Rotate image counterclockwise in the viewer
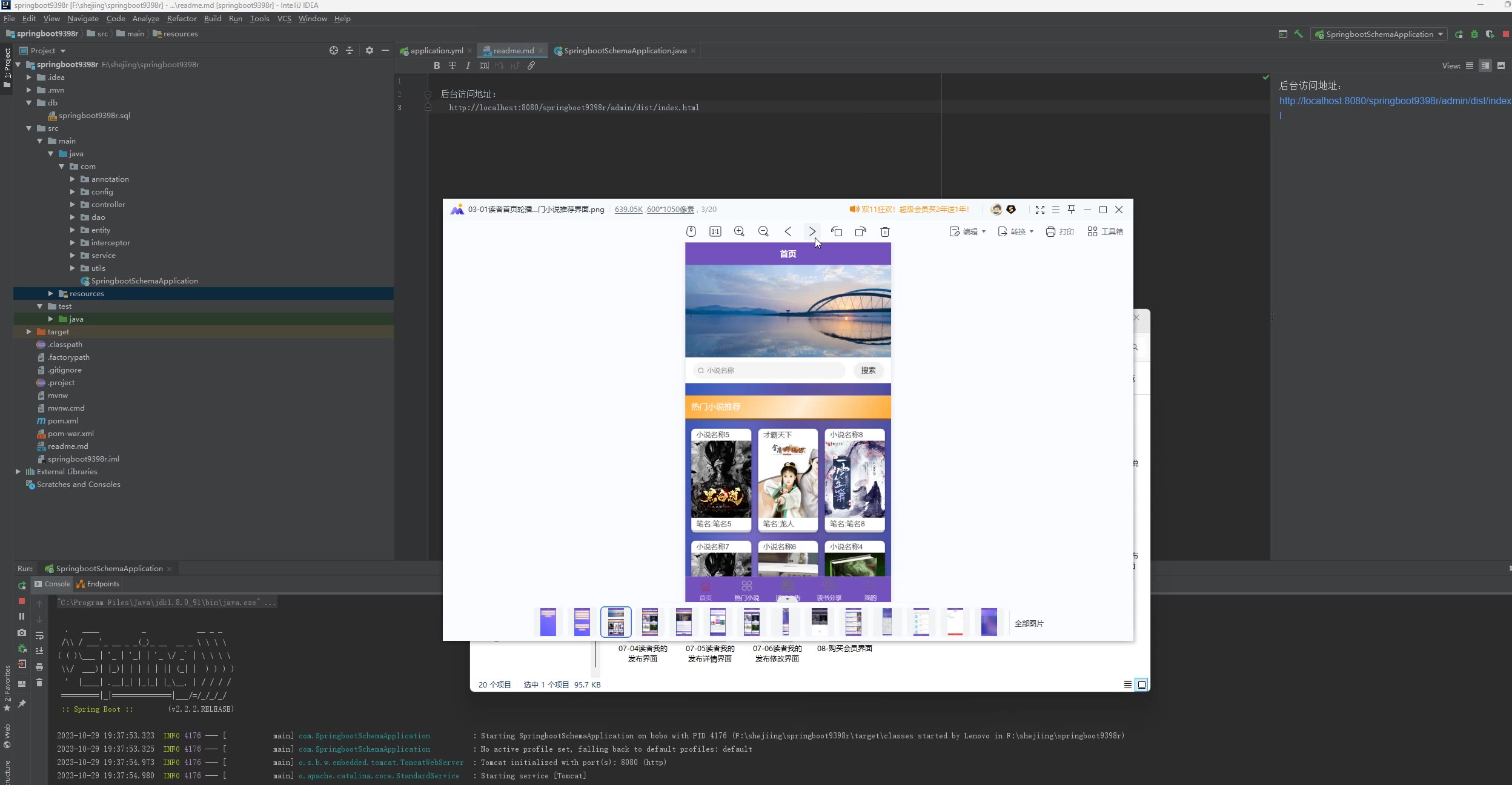Image resolution: width=1512 pixels, height=785 pixels. [837, 231]
